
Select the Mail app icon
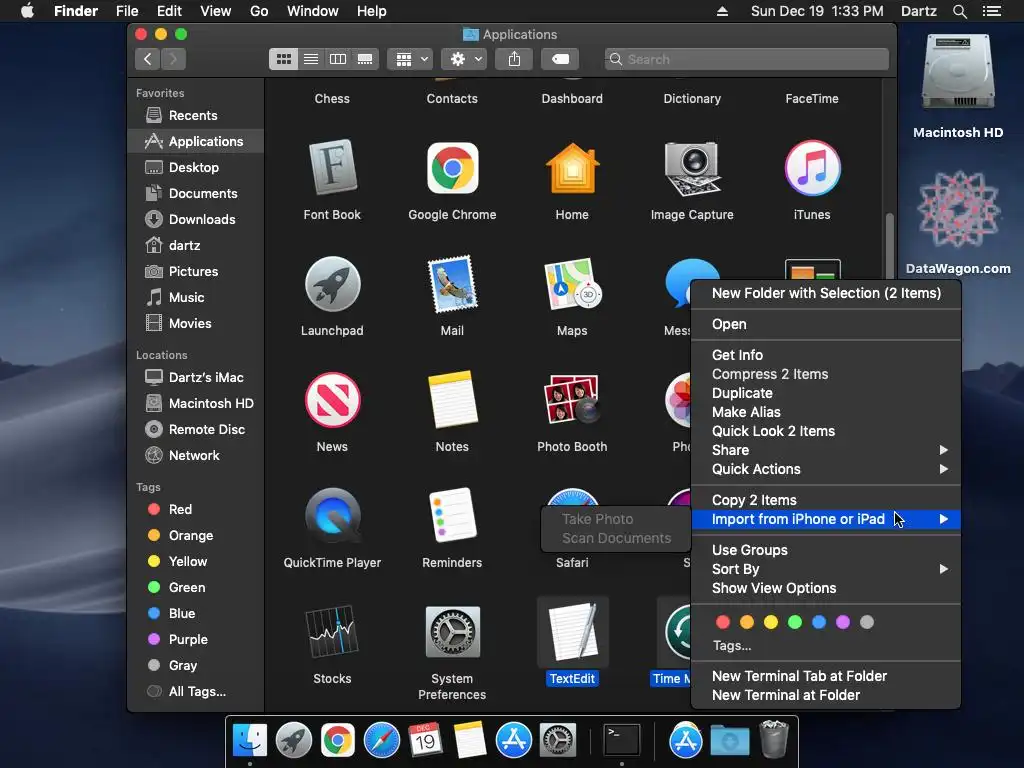[452, 284]
